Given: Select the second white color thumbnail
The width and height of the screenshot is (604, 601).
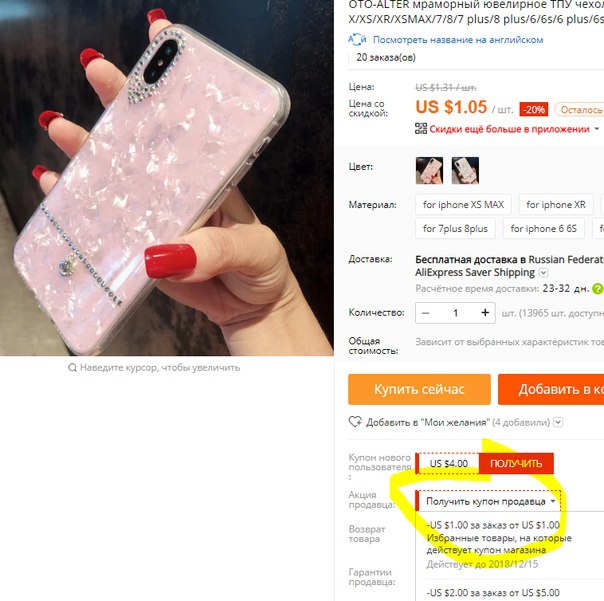Looking at the screenshot, I should (x=465, y=170).
